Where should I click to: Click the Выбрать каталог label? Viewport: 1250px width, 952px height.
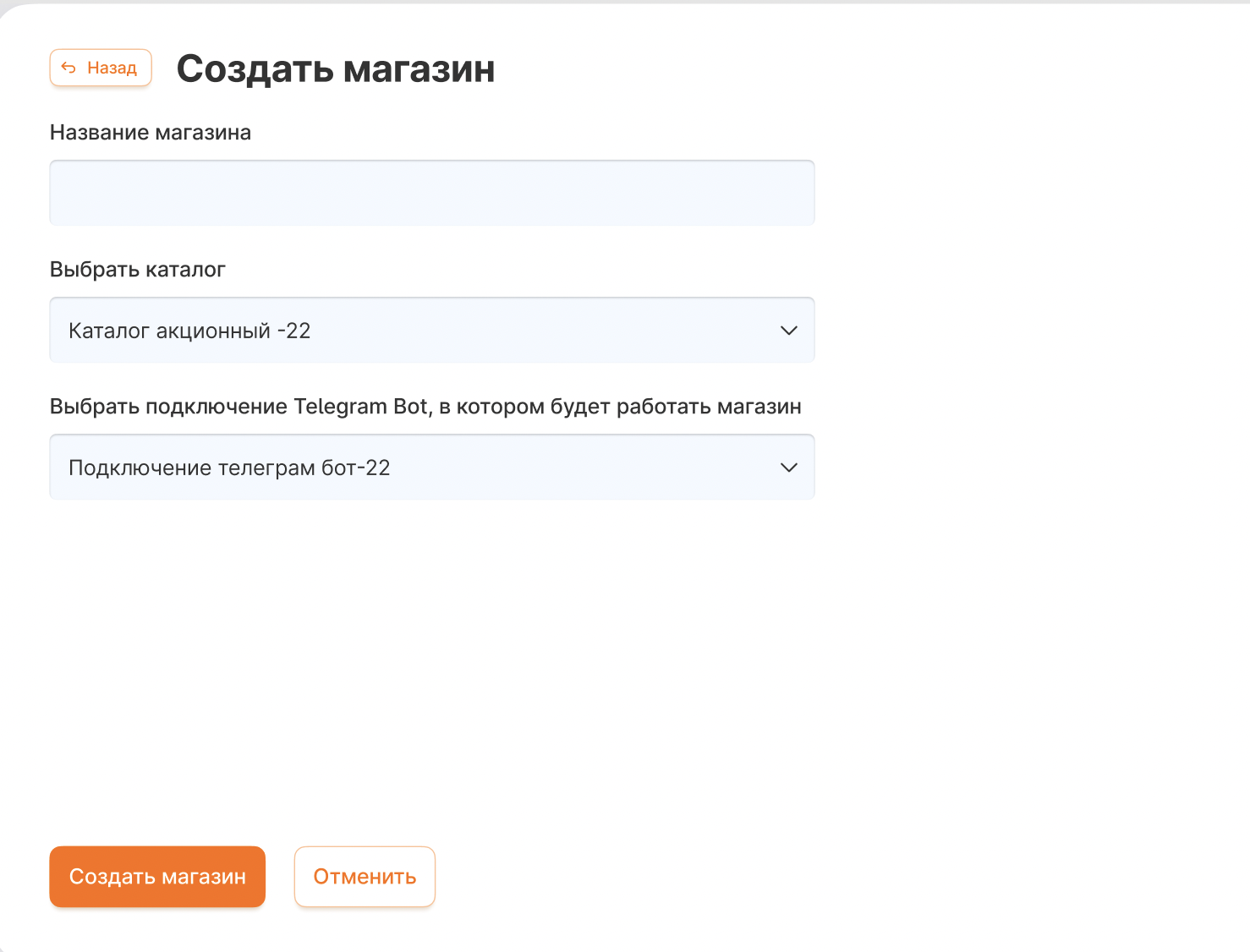137,270
